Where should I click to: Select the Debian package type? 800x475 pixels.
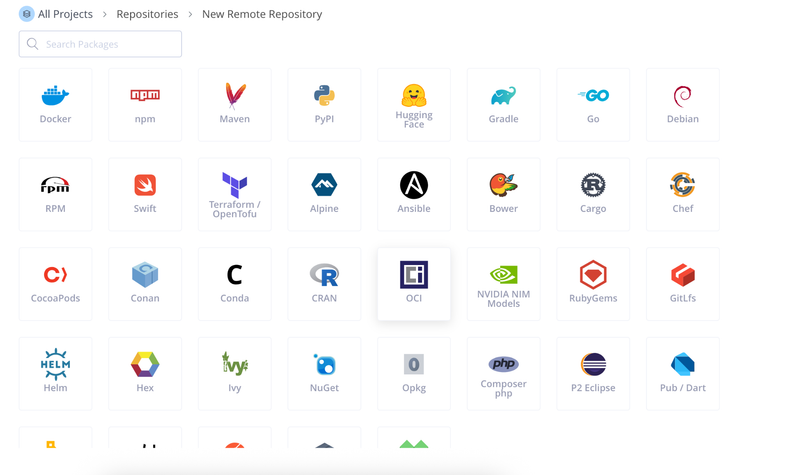(683, 104)
